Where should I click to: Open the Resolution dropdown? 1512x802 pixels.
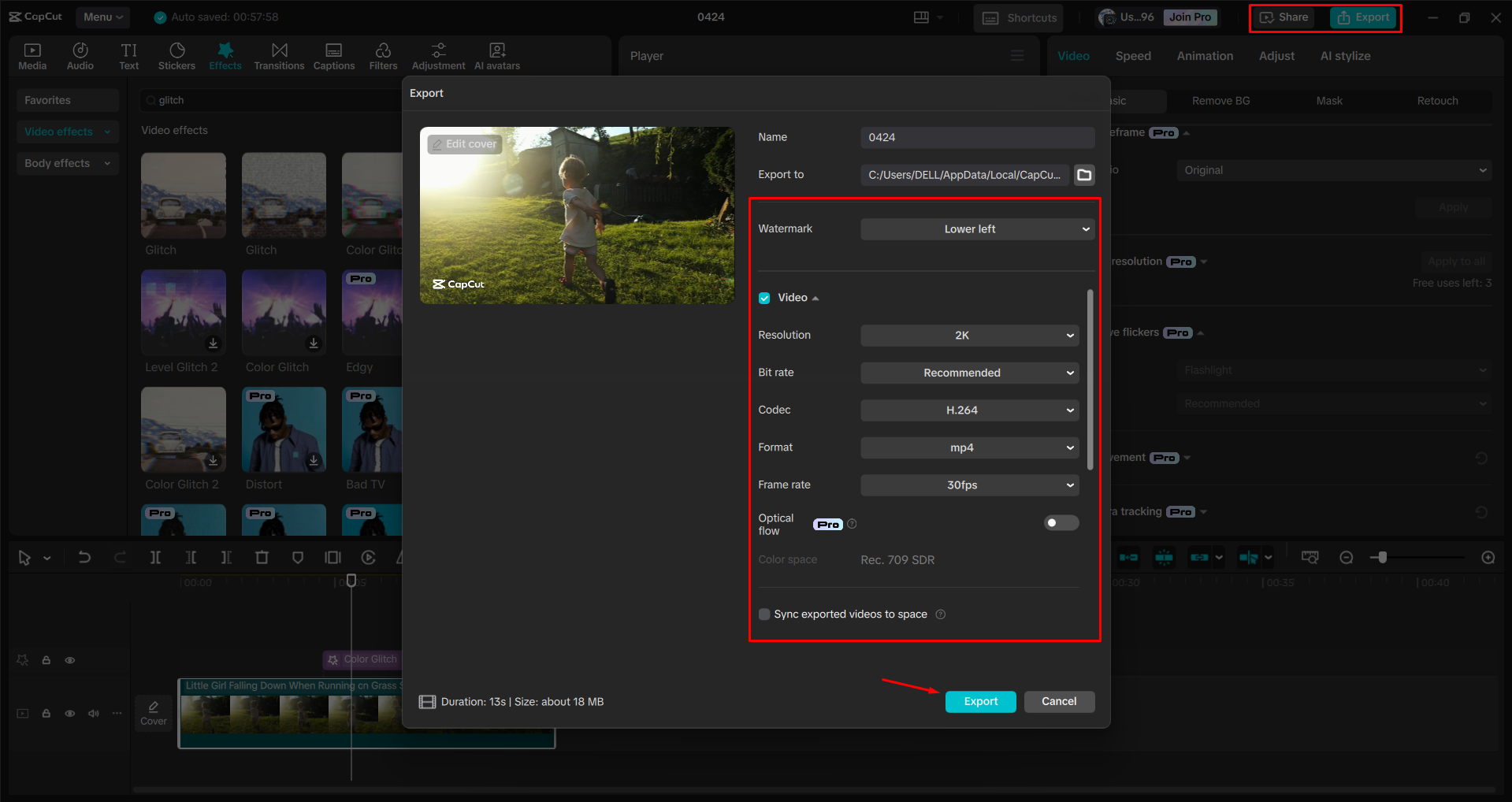[x=970, y=336]
